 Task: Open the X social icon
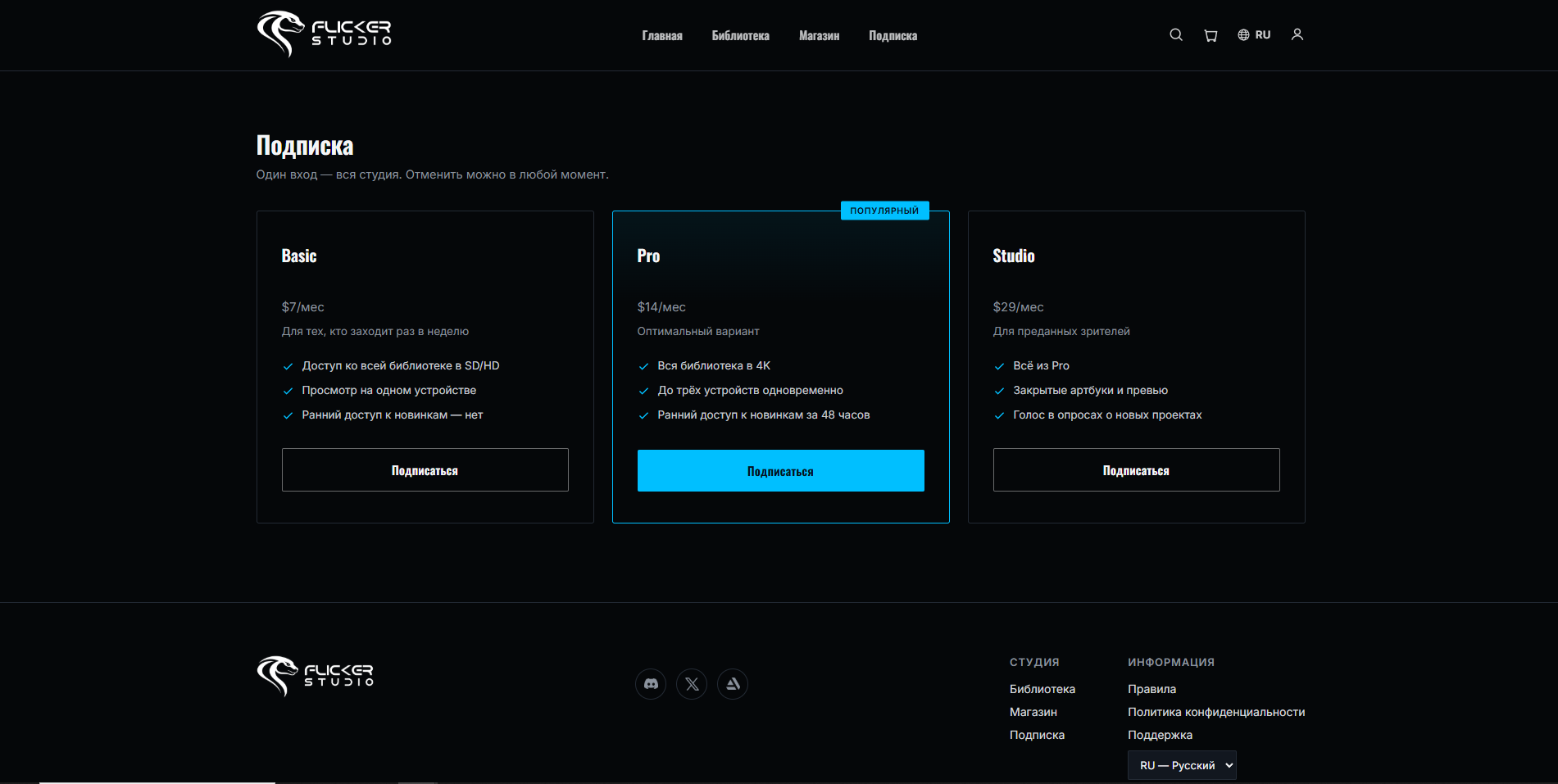(692, 684)
